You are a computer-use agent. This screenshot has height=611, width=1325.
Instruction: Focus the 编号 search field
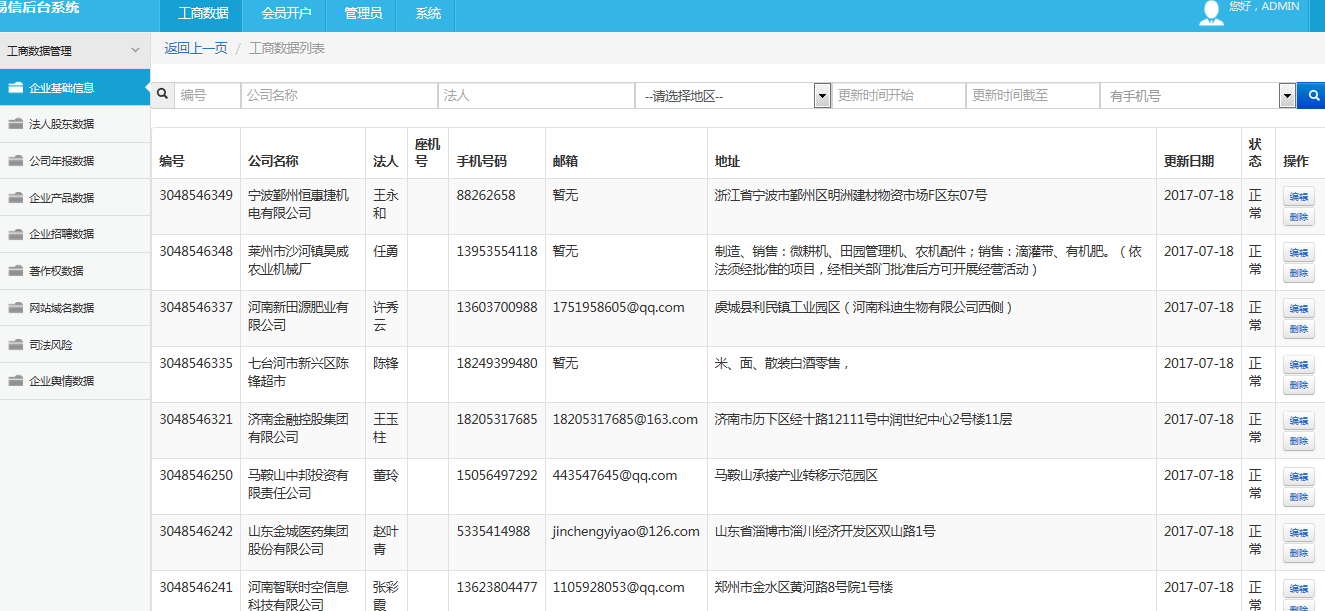click(207, 96)
